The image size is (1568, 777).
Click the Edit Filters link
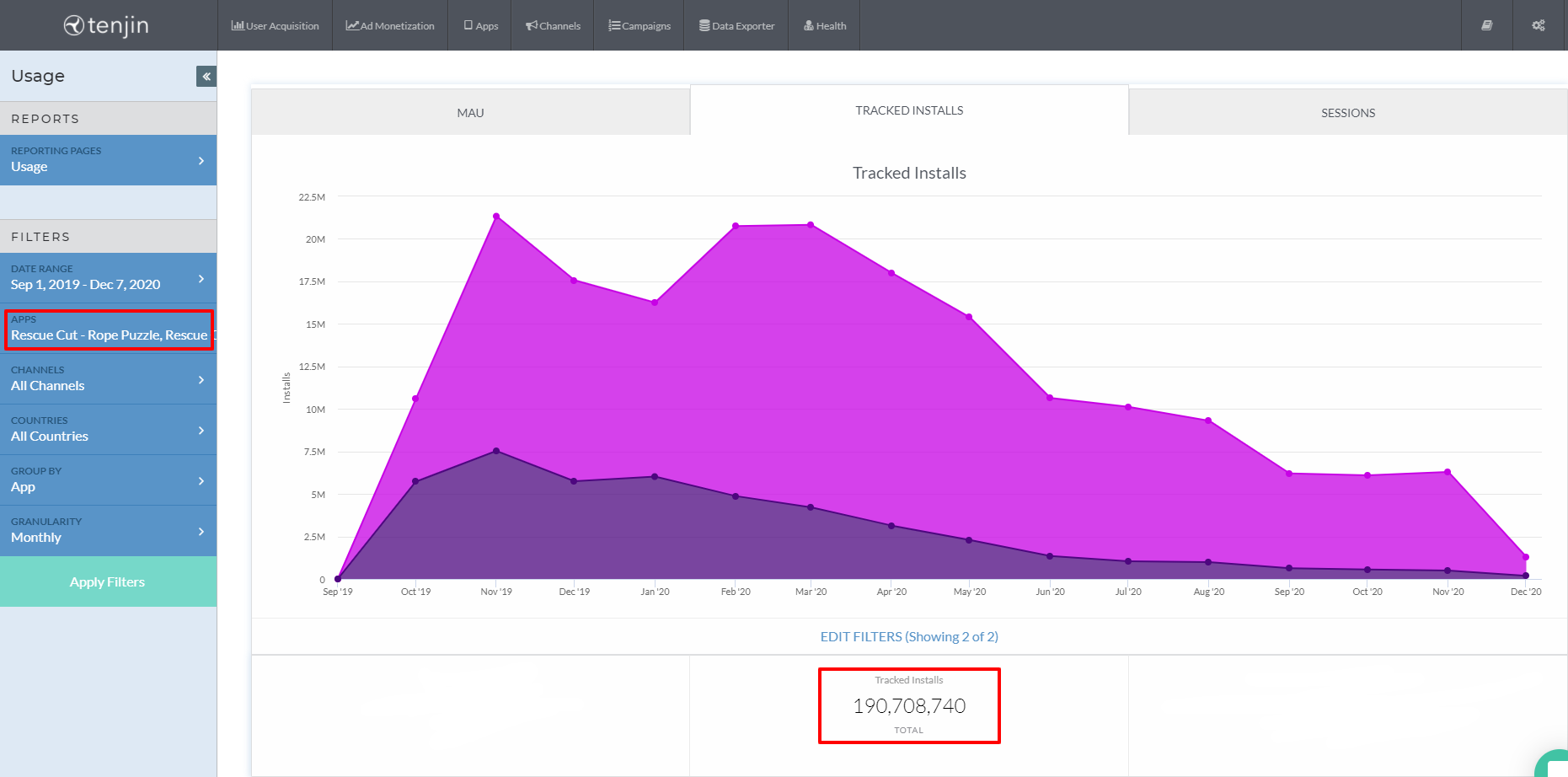click(x=909, y=637)
